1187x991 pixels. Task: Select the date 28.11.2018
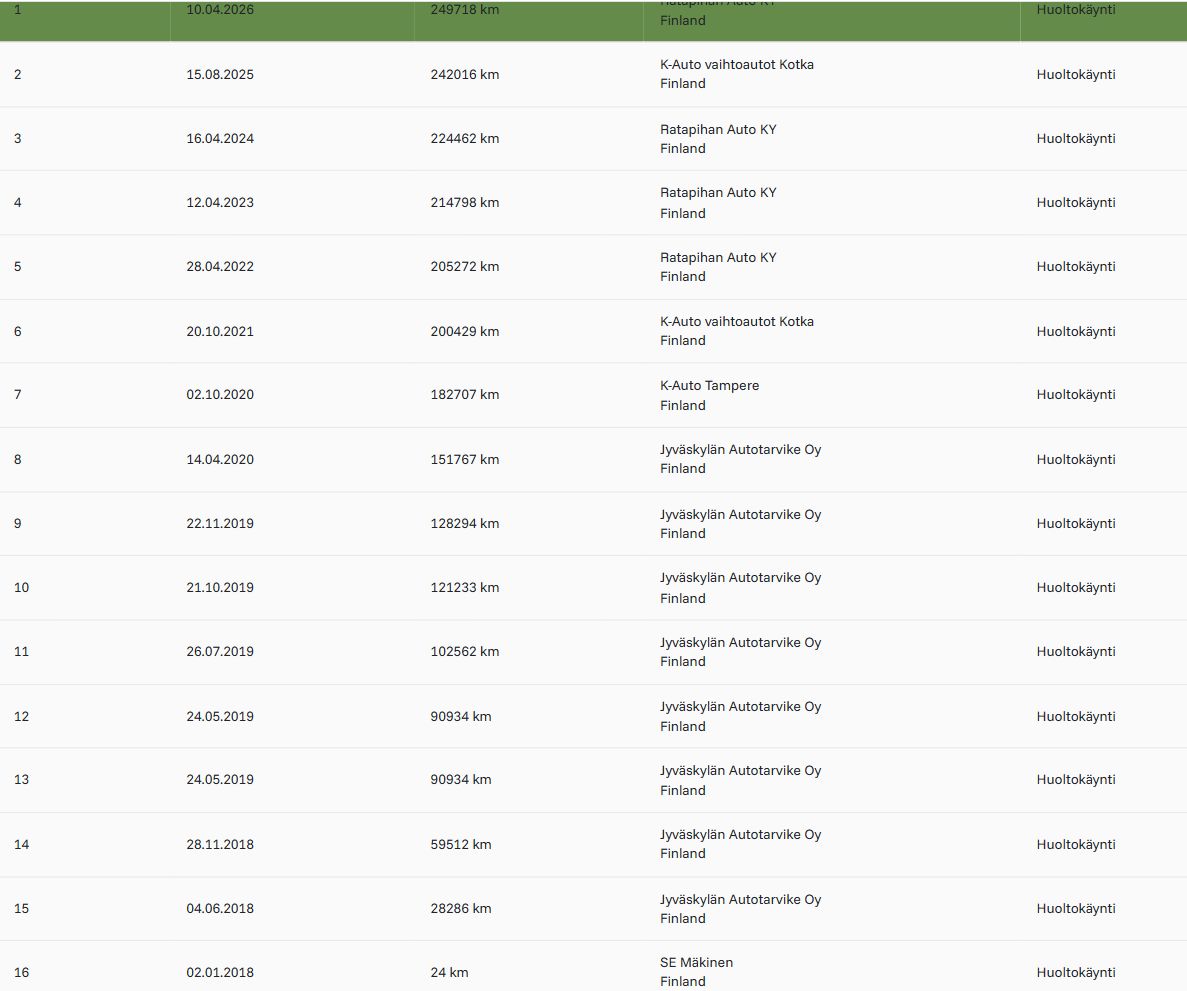tap(220, 844)
